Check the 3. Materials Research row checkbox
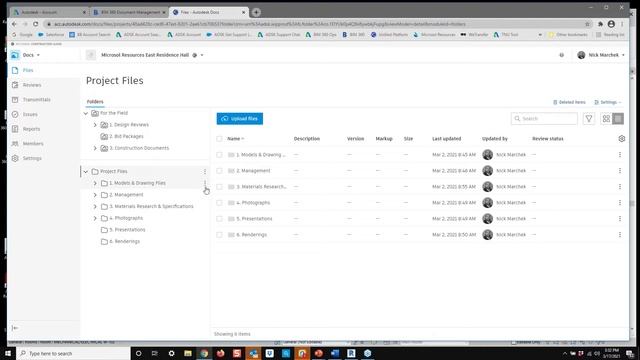The width and height of the screenshot is (640, 360). (x=219, y=187)
